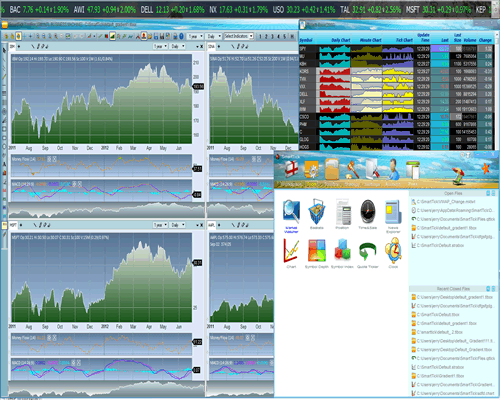Switch to the Tools tab in launcher

[x=312, y=184]
